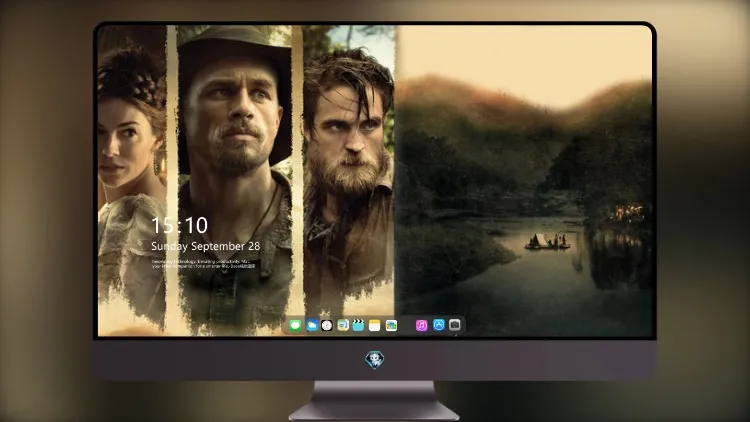Viewport: 750px width, 422px height.
Task: Open the Clock app icon
Action: pos(327,326)
